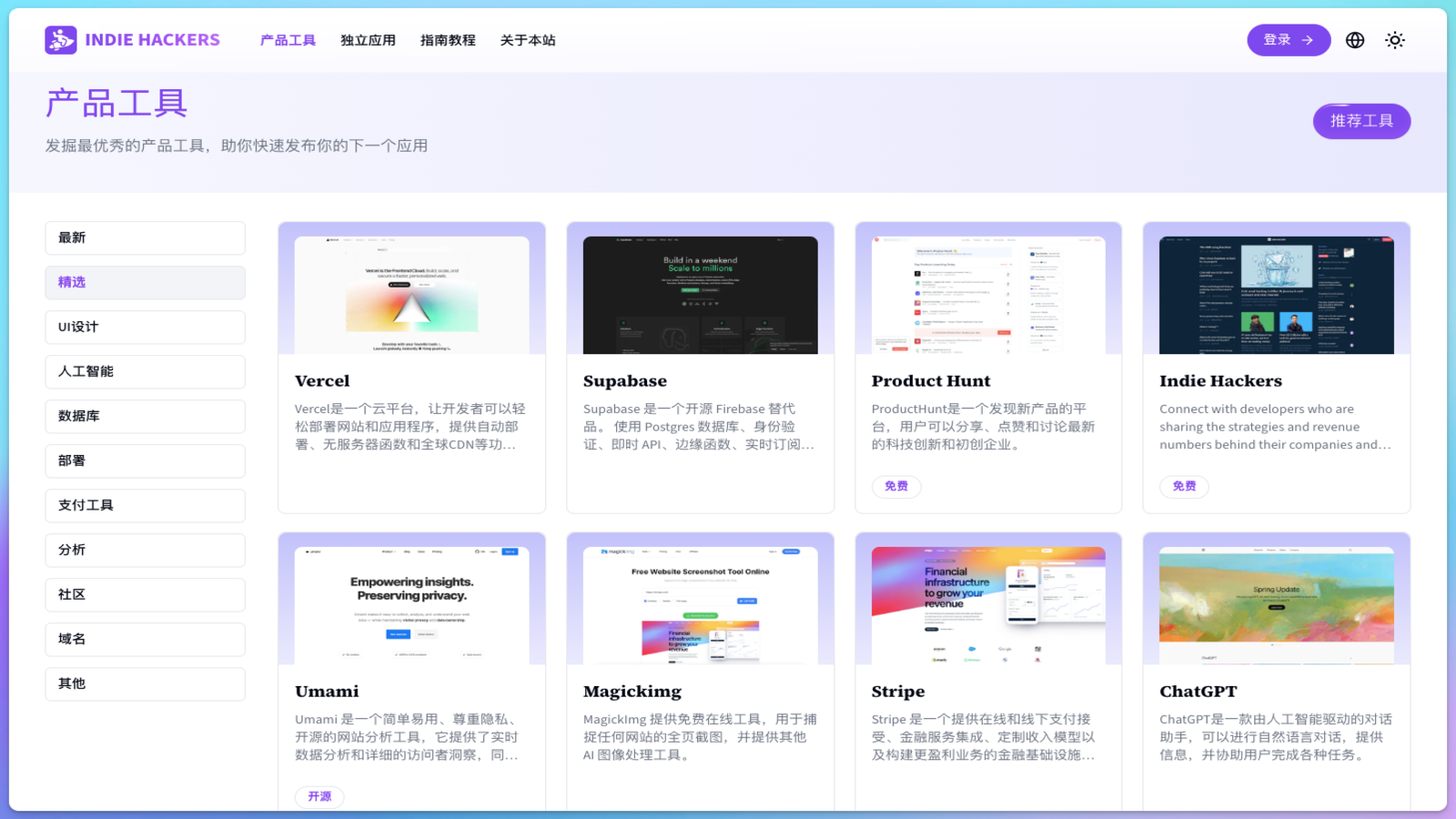Click the 推荐工具 button

point(1361,121)
